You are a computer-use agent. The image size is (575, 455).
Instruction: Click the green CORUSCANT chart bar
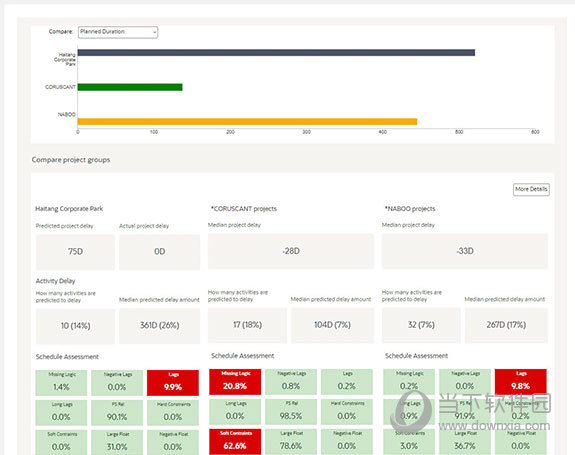130,87
